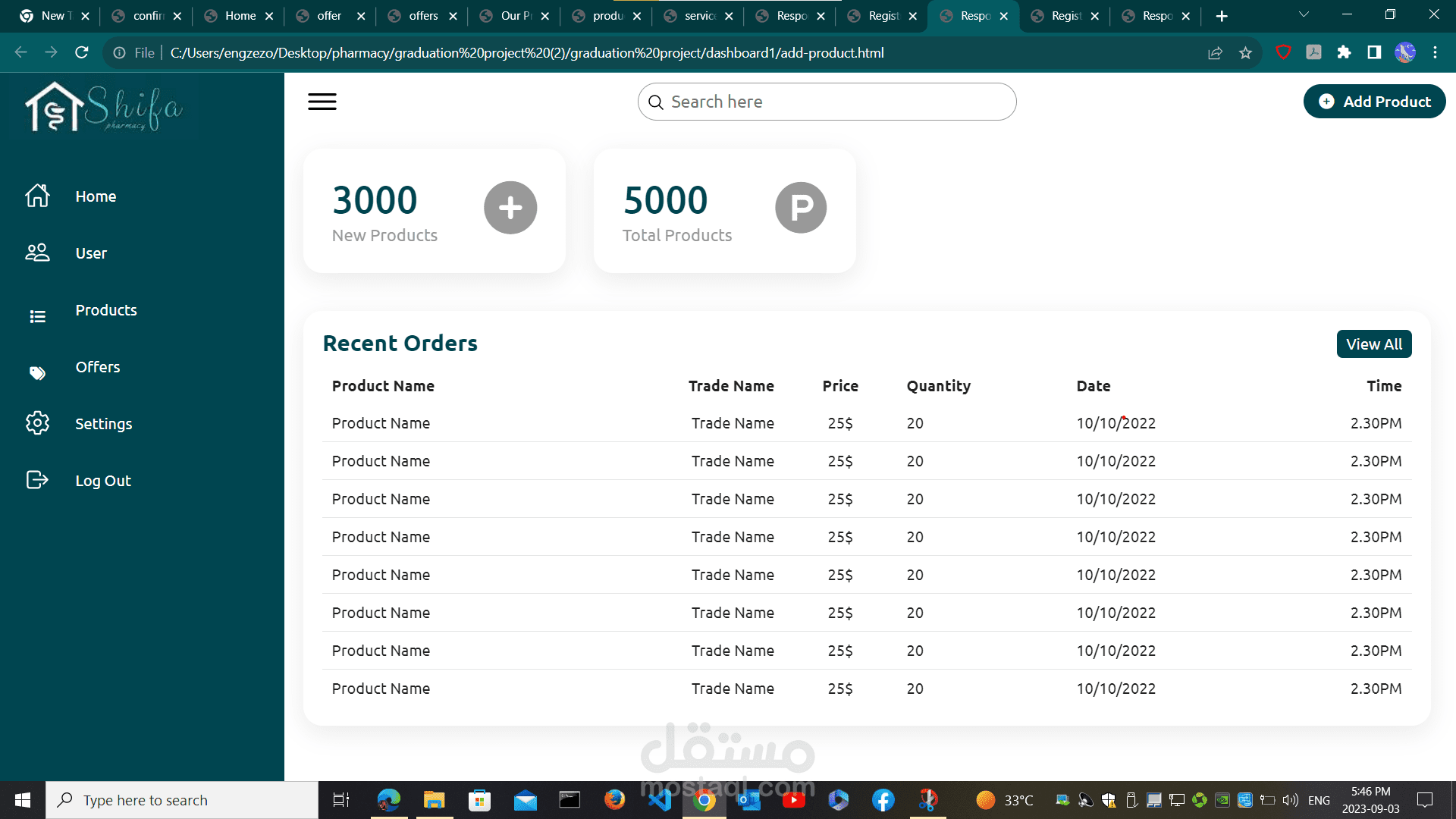1456x819 pixels.
Task: Open Chrome three-dot menu
Action: pyautogui.click(x=1435, y=52)
